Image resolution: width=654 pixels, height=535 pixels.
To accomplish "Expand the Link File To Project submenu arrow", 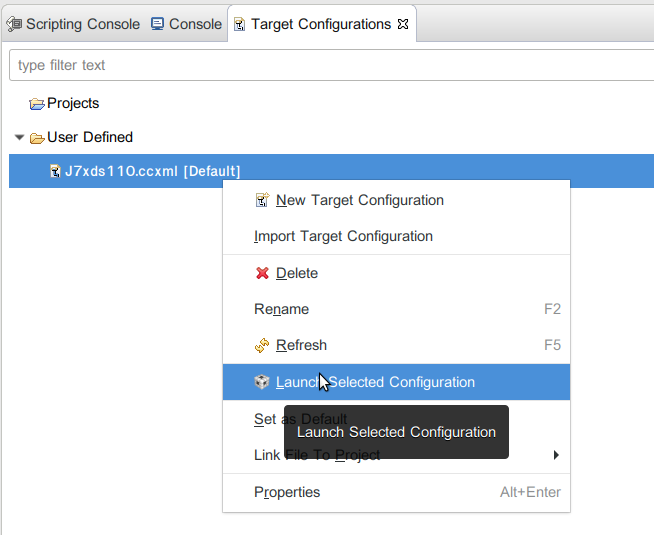I will pyautogui.click(x=556, y=456).
